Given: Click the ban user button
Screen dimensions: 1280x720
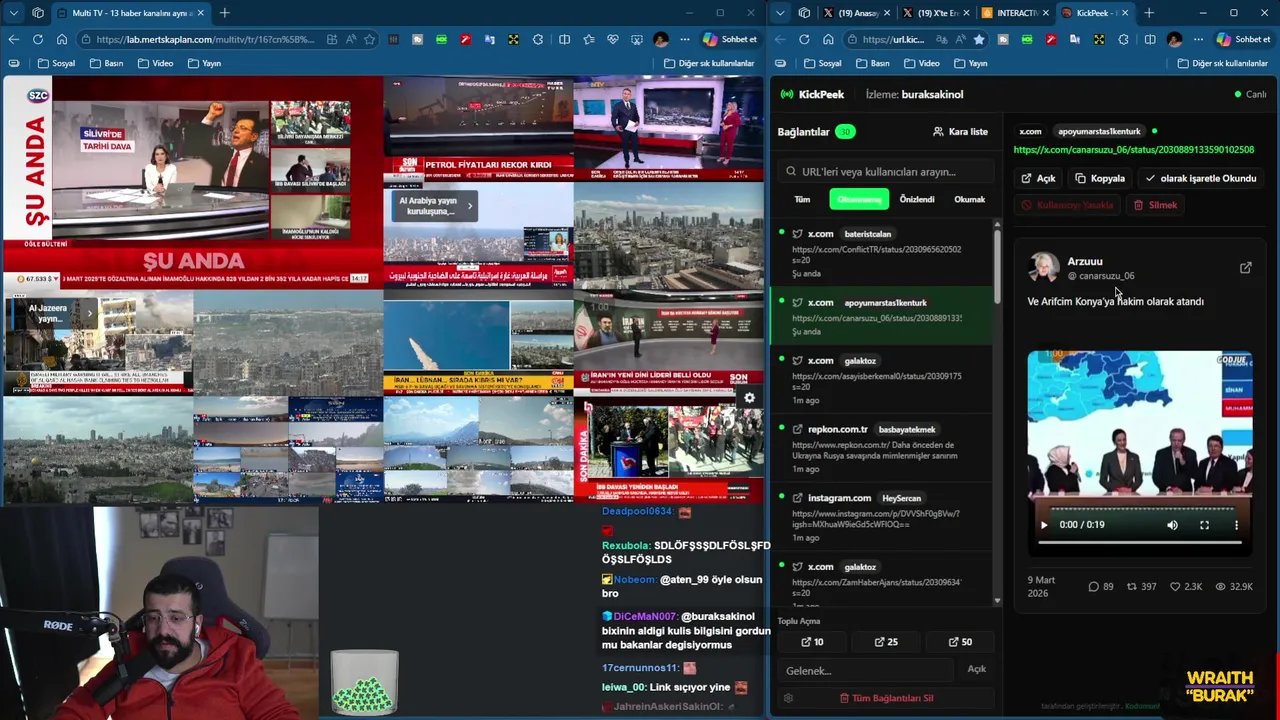Looking at the screenshot, I should coord(1067,205).
